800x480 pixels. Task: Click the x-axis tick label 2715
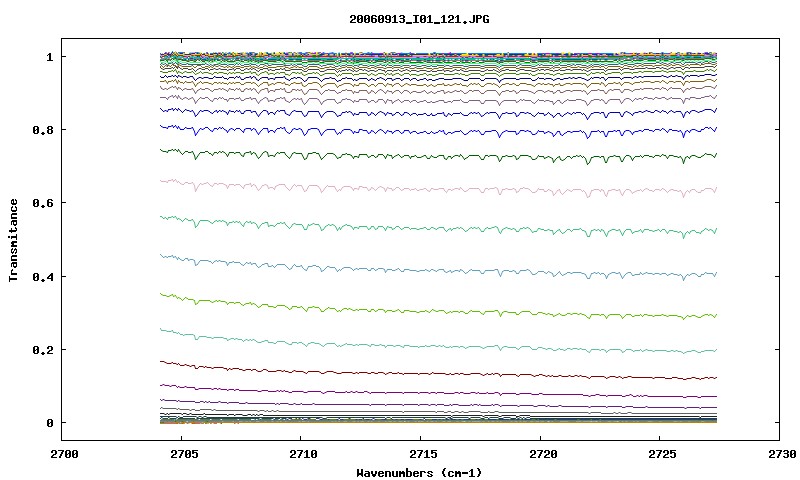tap(423, 454)
